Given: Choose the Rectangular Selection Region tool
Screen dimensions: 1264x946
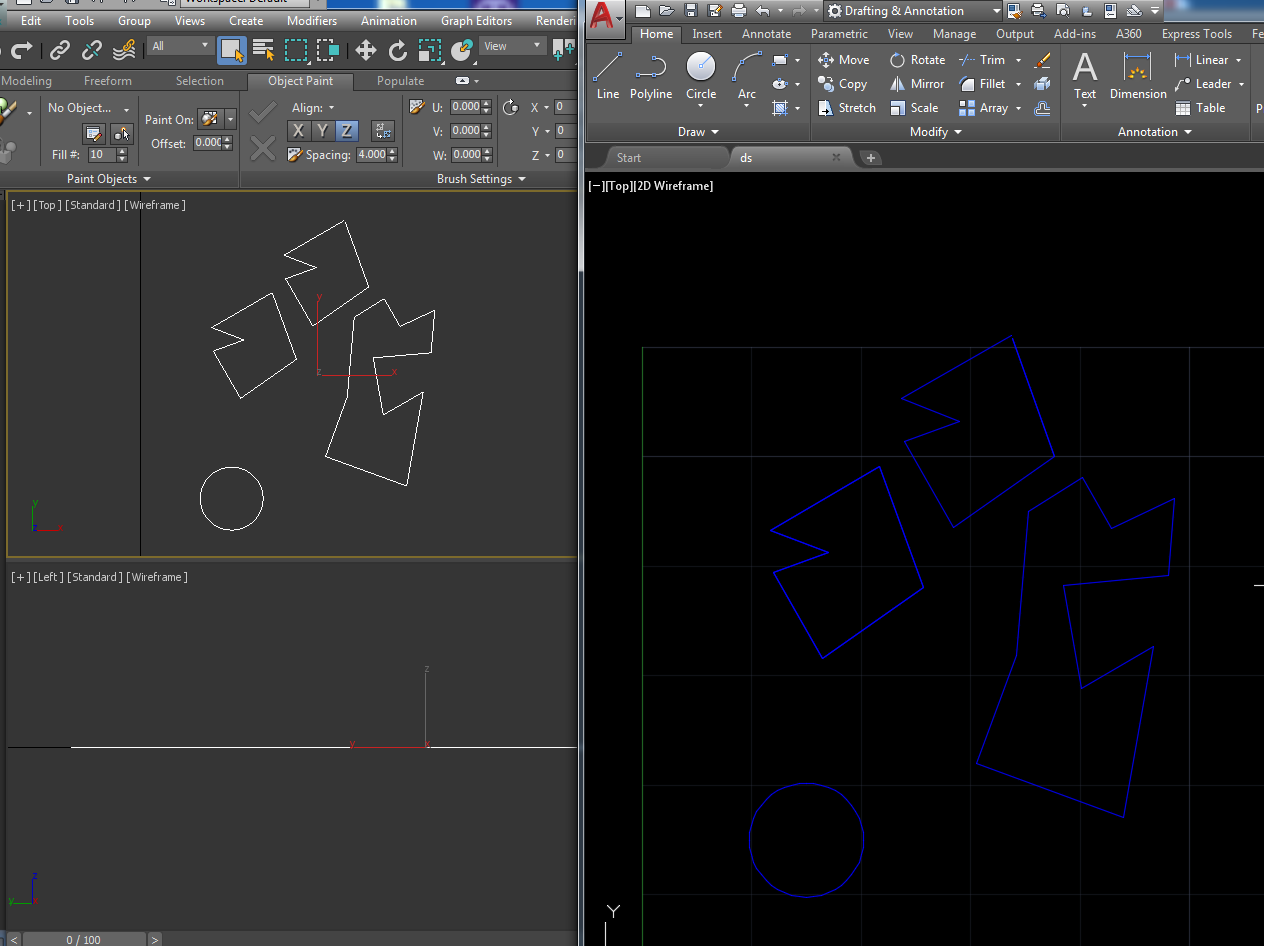Looking at the screenshot, I should click(296, 49).
